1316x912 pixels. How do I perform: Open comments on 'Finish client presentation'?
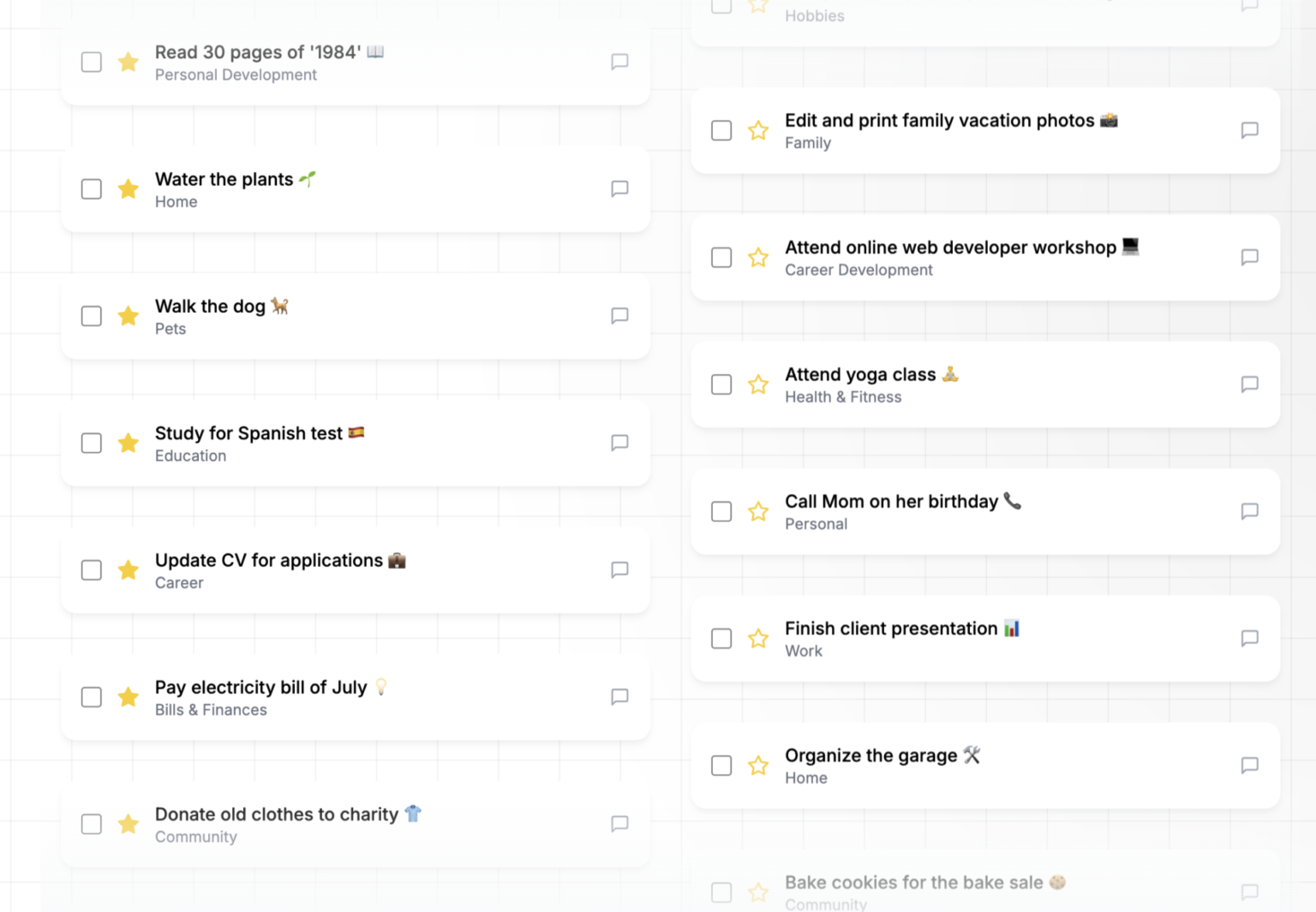click(x=1249, y=638)
